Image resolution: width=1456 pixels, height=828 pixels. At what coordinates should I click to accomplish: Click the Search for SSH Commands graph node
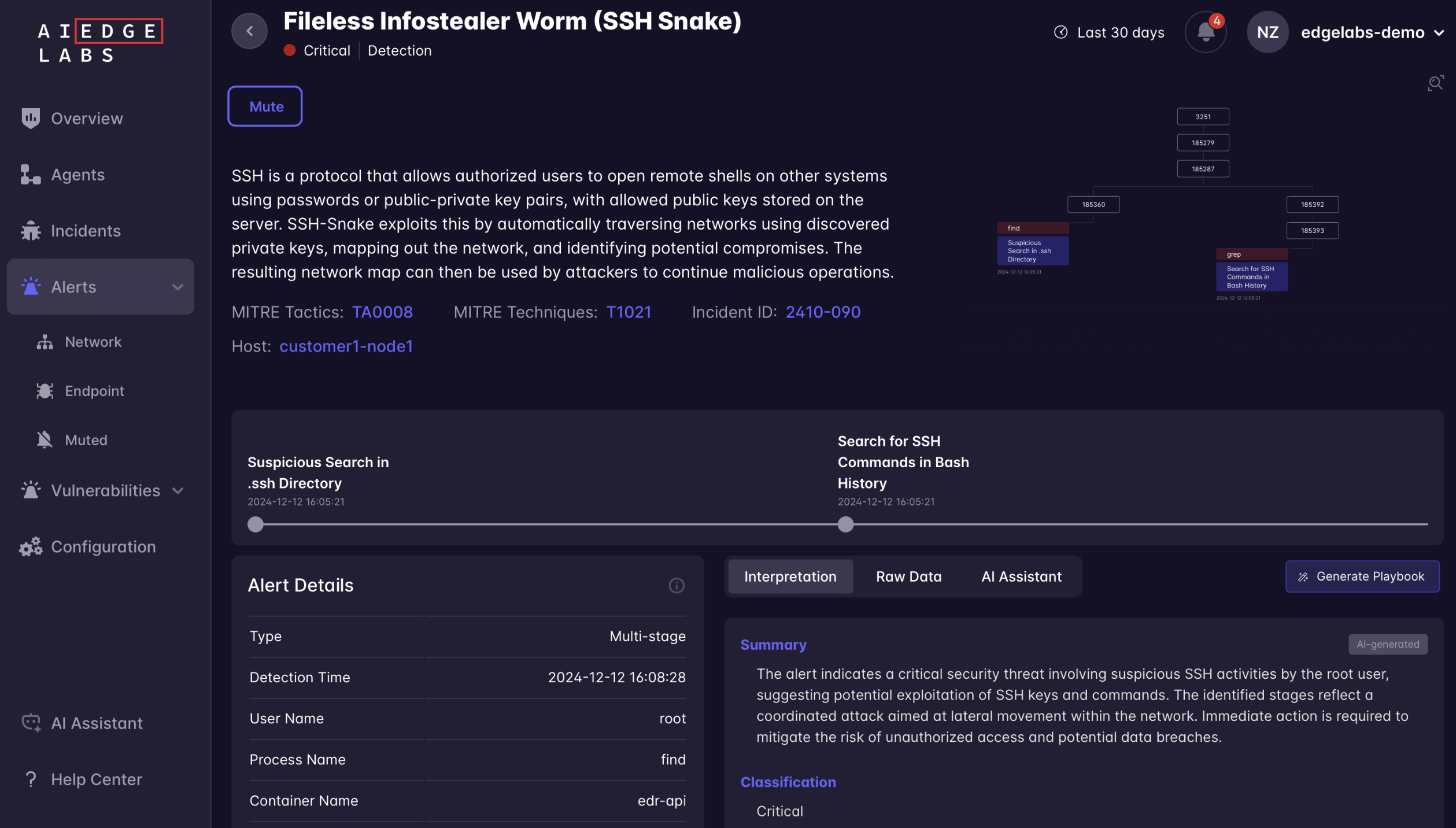pos(1251,277)
